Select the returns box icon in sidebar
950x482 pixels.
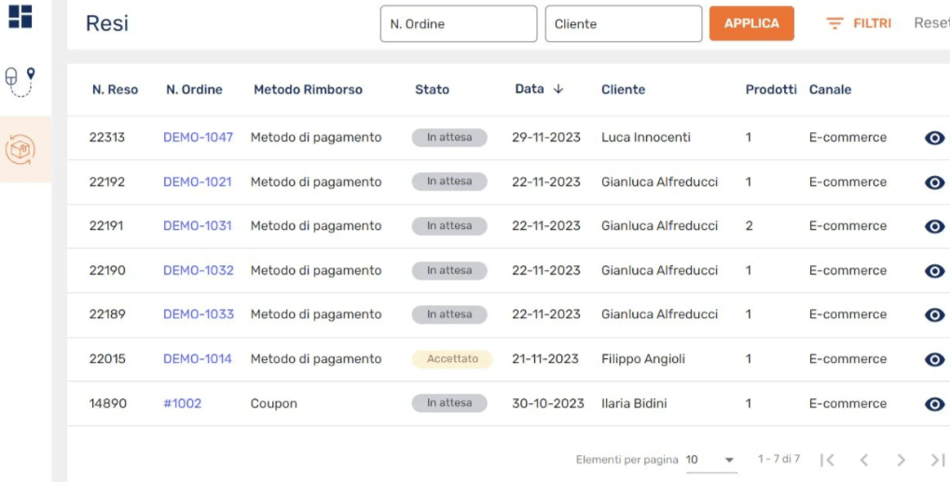coord(21,150)
